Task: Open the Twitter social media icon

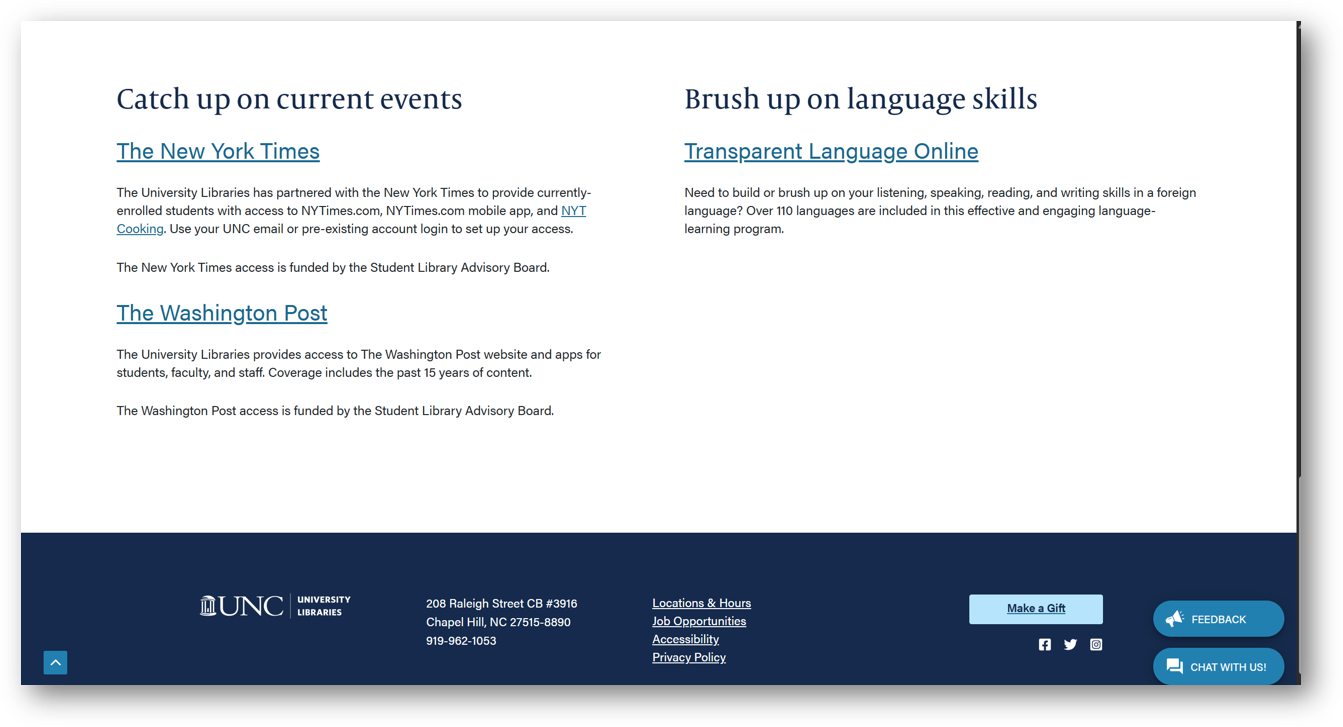Action: [x=1070, y=645]
